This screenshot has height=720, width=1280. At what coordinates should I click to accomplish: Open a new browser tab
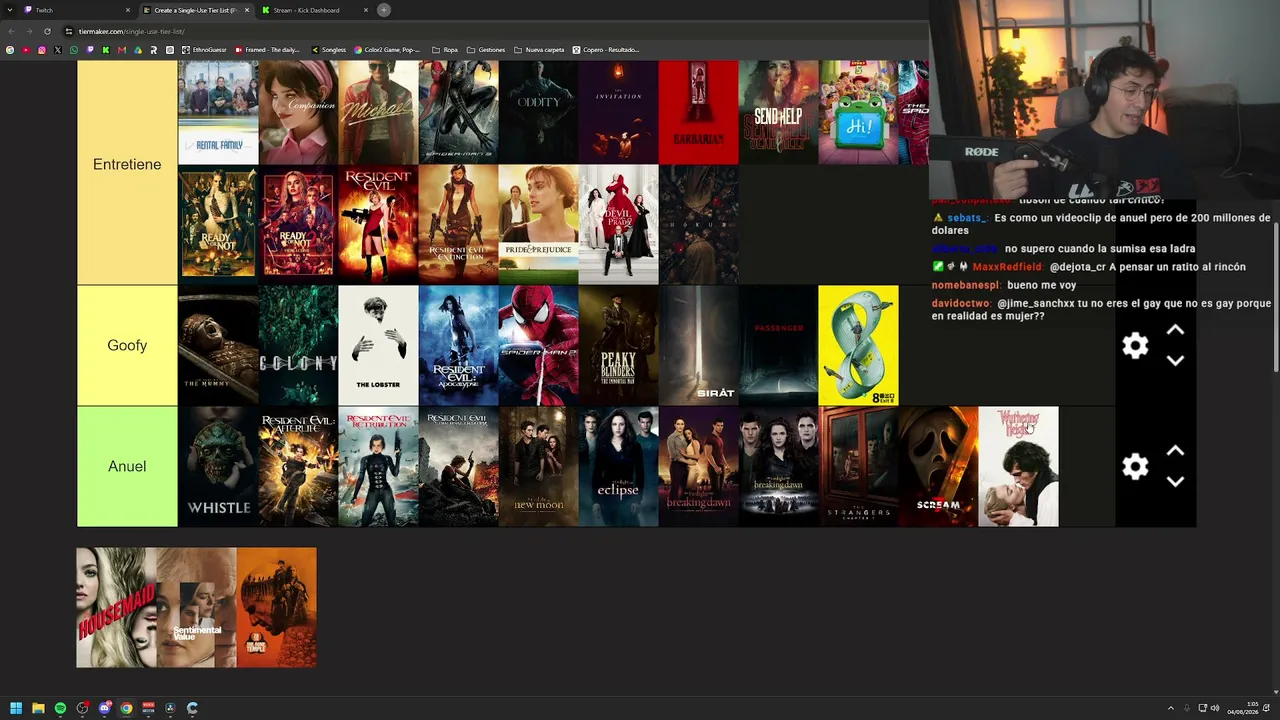point(384,10)
